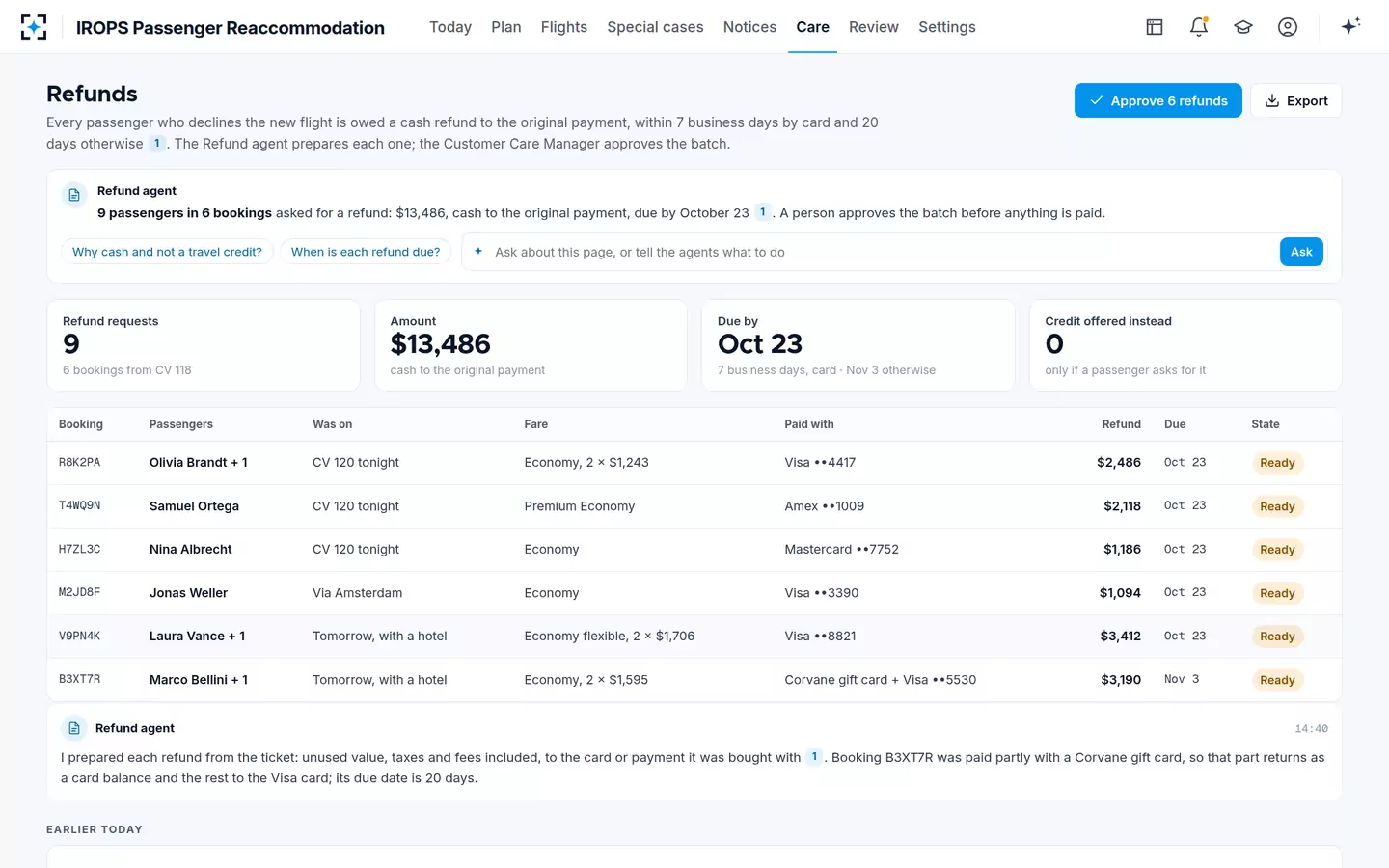The image size is (1389, 868).
Task: Go to the Settings tab
Action: pyautogui.click(x=947, y=27)
